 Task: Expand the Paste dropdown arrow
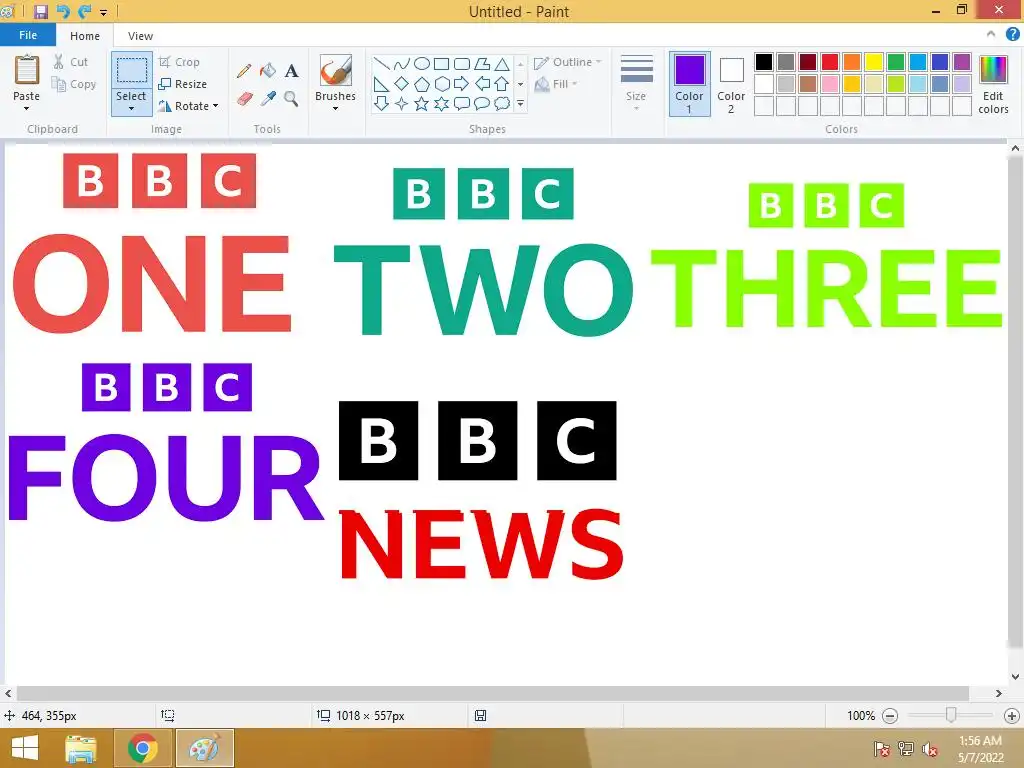(26, 108)
